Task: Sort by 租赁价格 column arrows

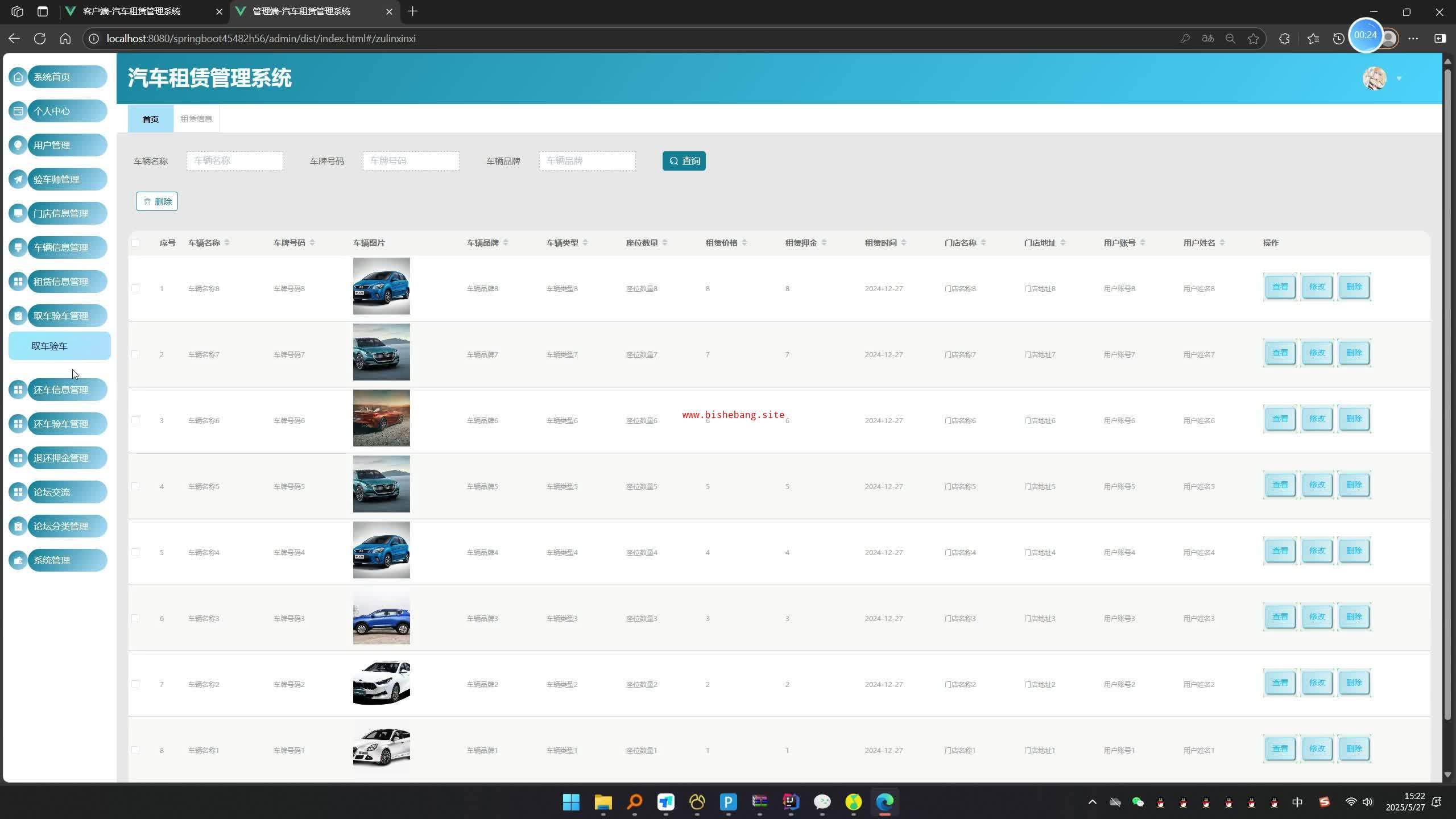Action: point(744,243)
